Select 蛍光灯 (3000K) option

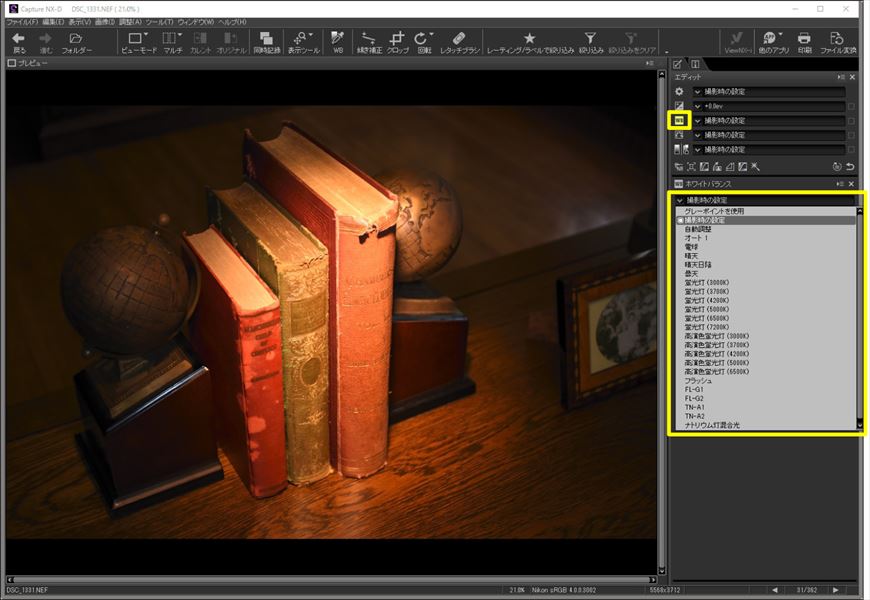pyautogui.click(x=766, y=283)
